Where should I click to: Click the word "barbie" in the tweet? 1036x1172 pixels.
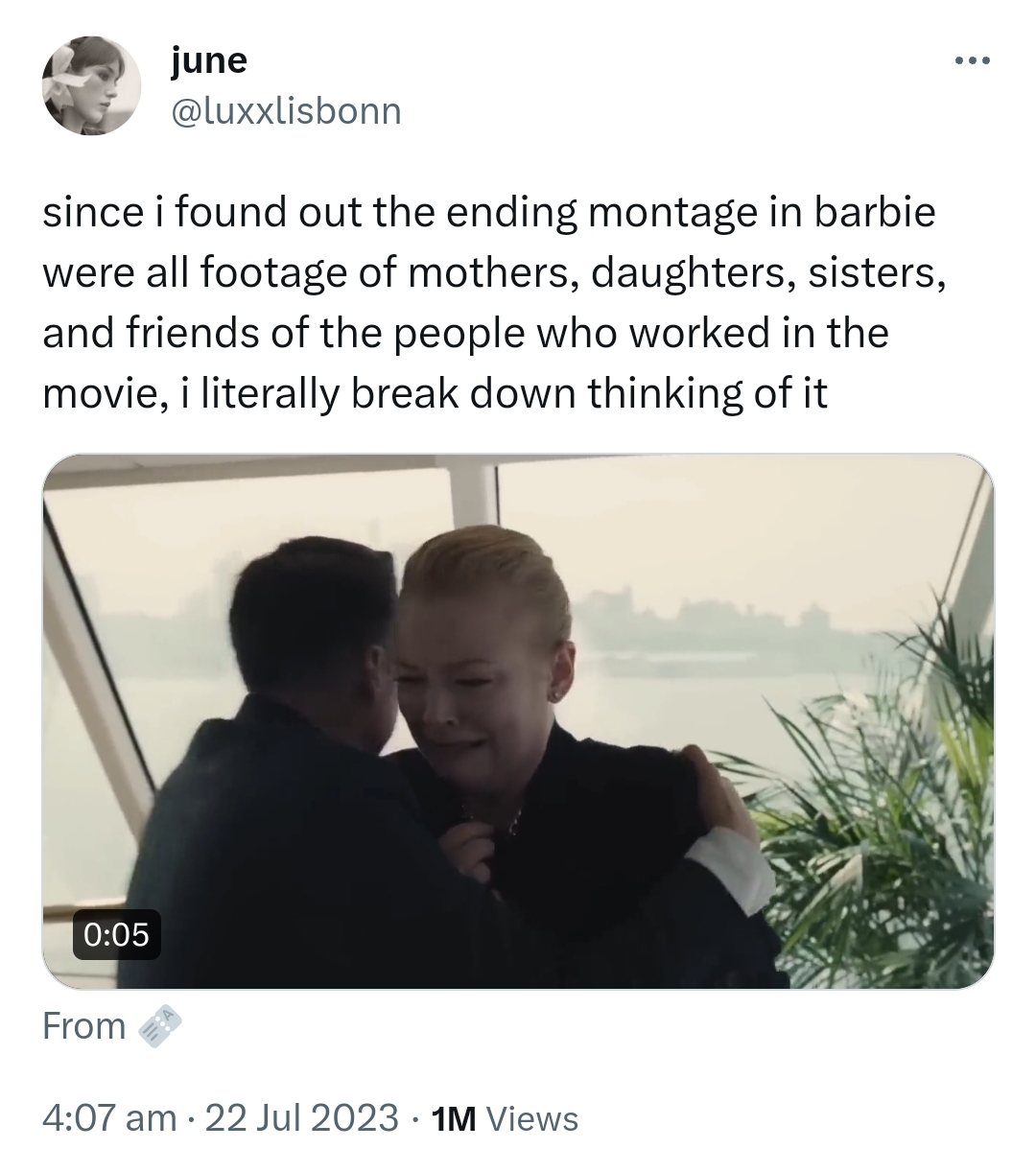pyautogui.click(x=874, y=212)
